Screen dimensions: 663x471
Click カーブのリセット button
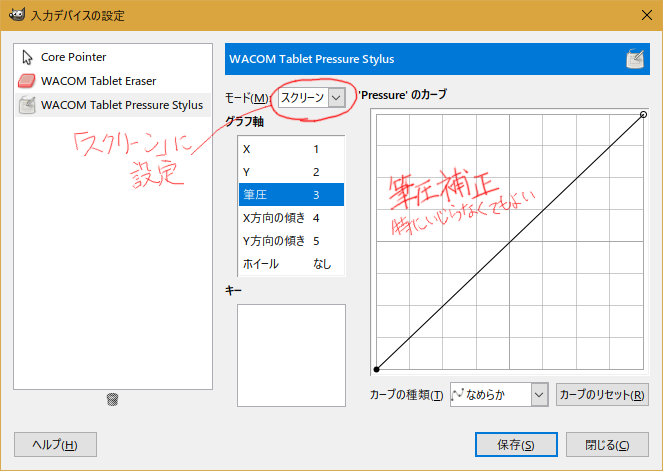tap(602, 394)
